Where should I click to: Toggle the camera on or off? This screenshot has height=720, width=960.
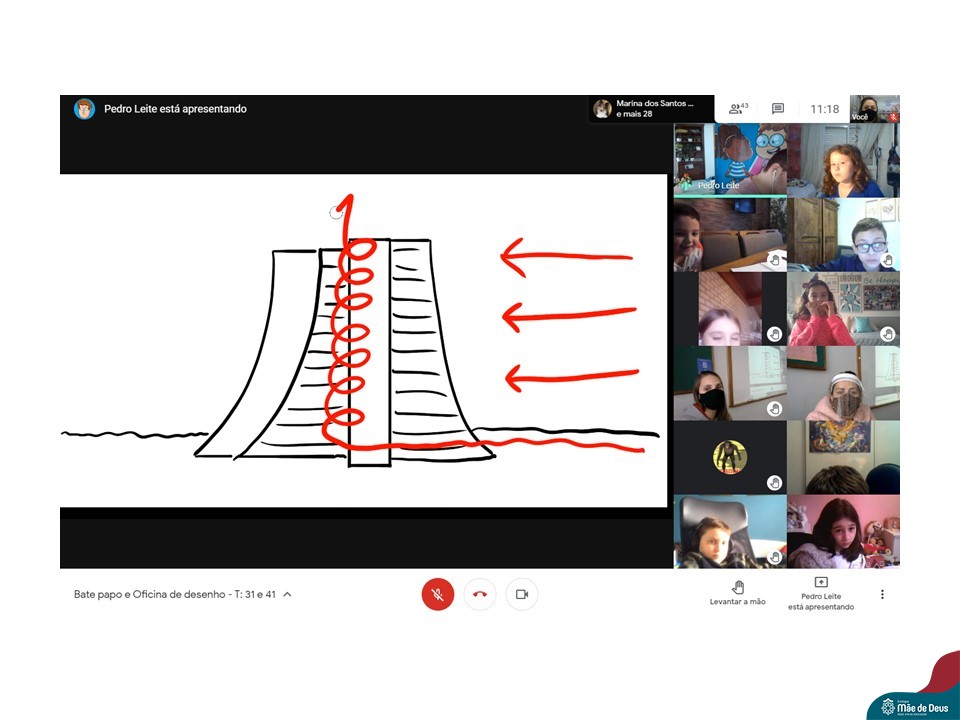coord(521,594)
